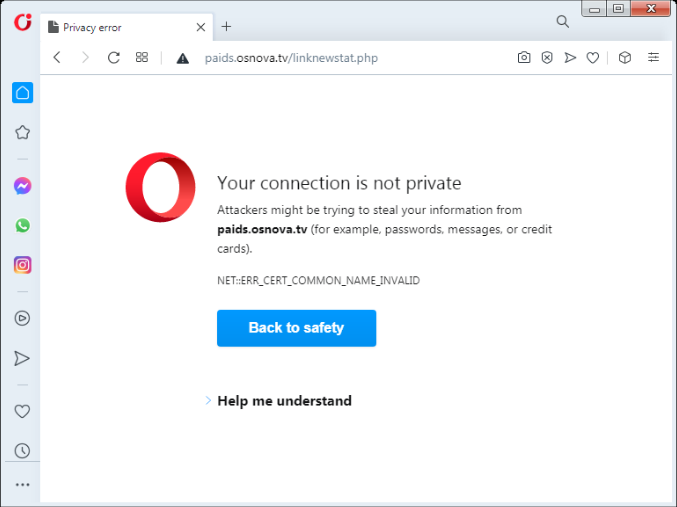677x507 pixels.
Task: Toggle the ad blocker shield icon
Action: 547,57
